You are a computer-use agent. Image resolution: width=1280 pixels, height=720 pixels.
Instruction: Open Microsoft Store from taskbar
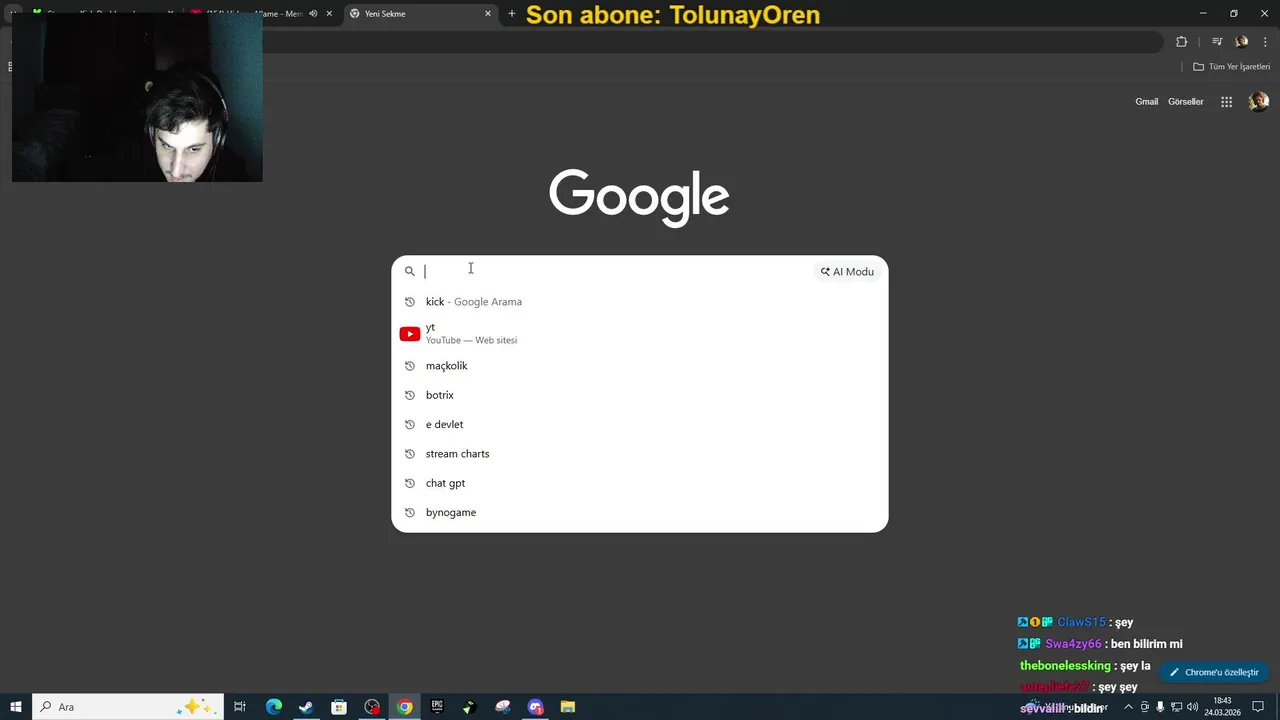coord(339,707)
